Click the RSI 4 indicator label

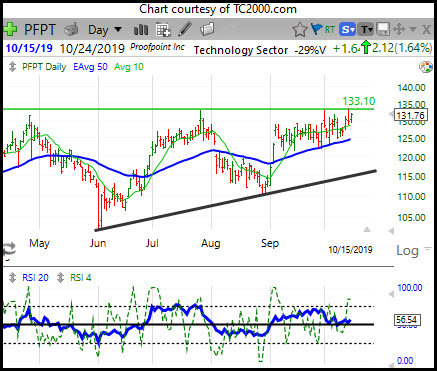(81, 278)
